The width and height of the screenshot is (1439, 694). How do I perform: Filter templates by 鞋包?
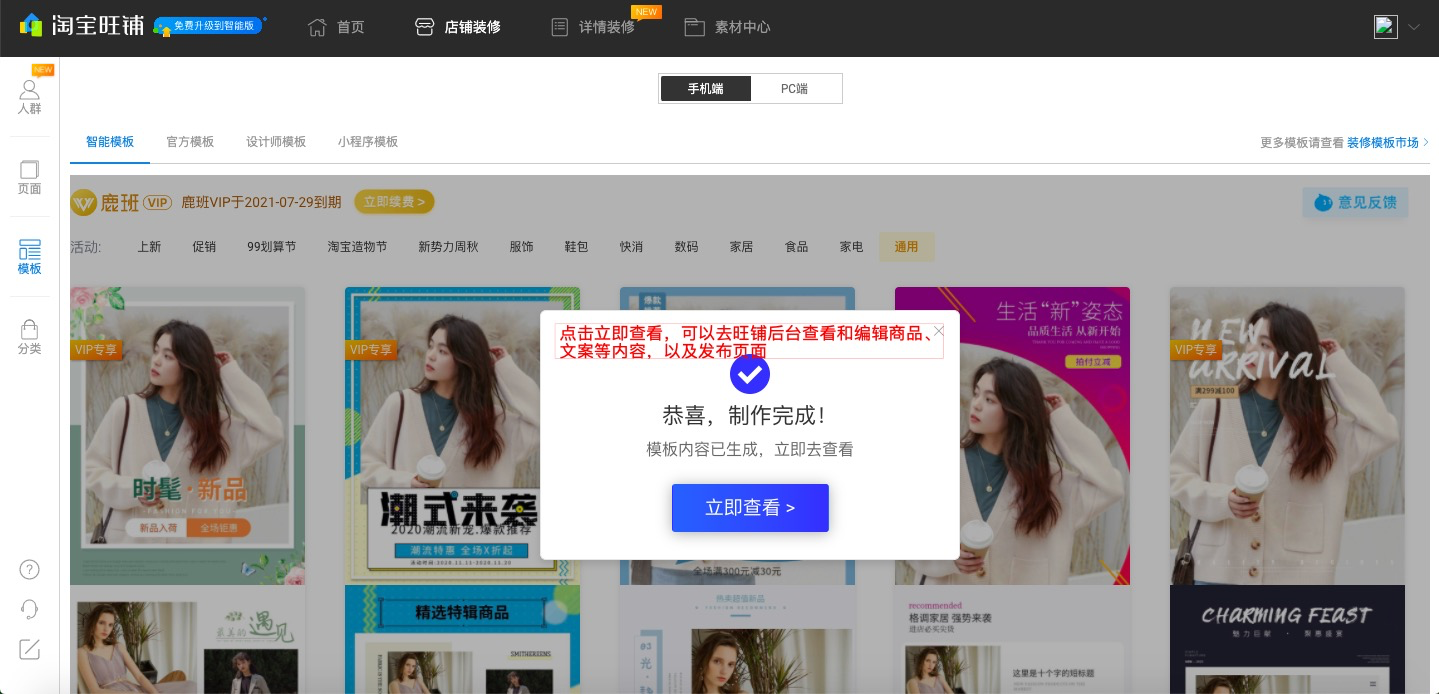pos(576,246)
